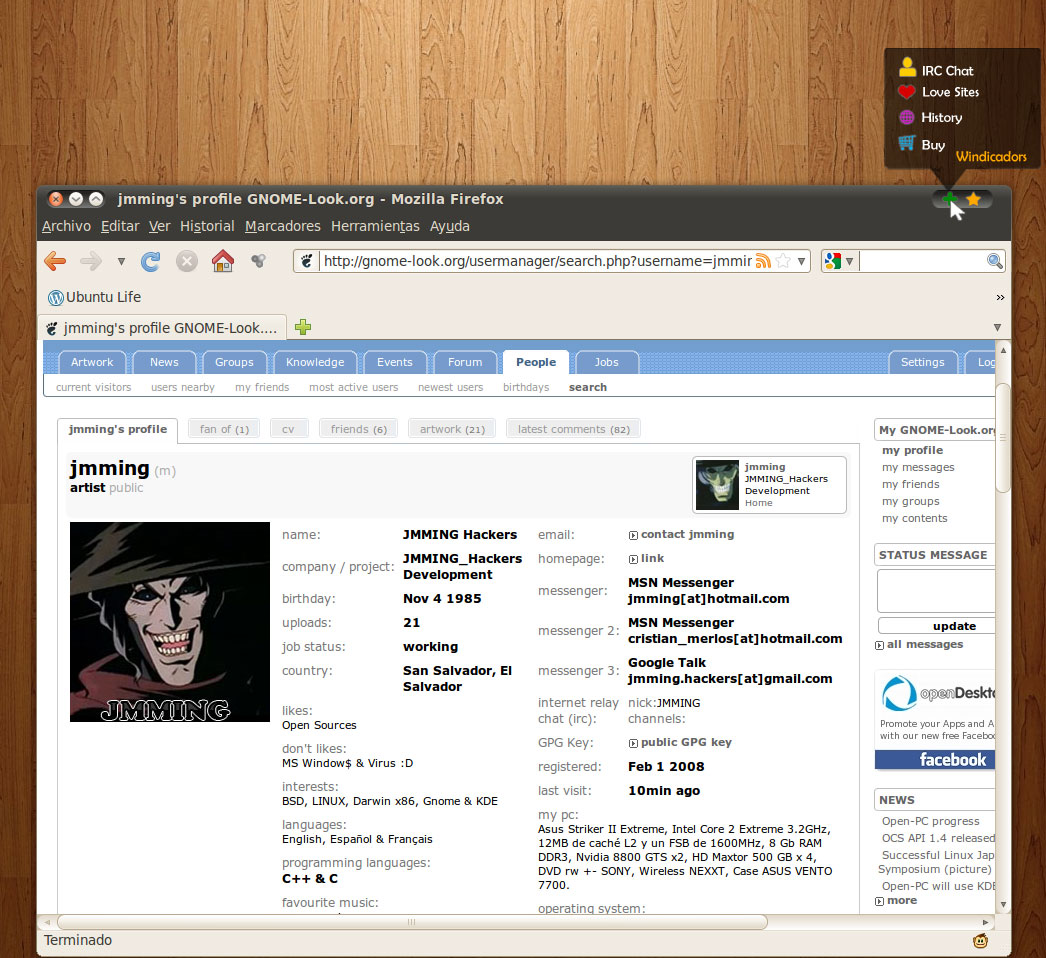Switch to the Artwork site tab

pos(92,362)
